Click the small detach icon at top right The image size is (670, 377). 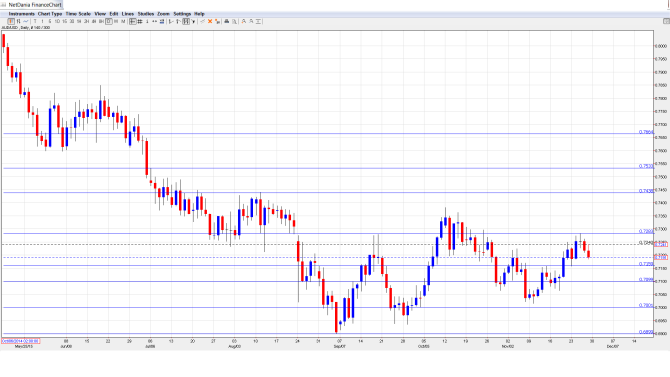666,21
